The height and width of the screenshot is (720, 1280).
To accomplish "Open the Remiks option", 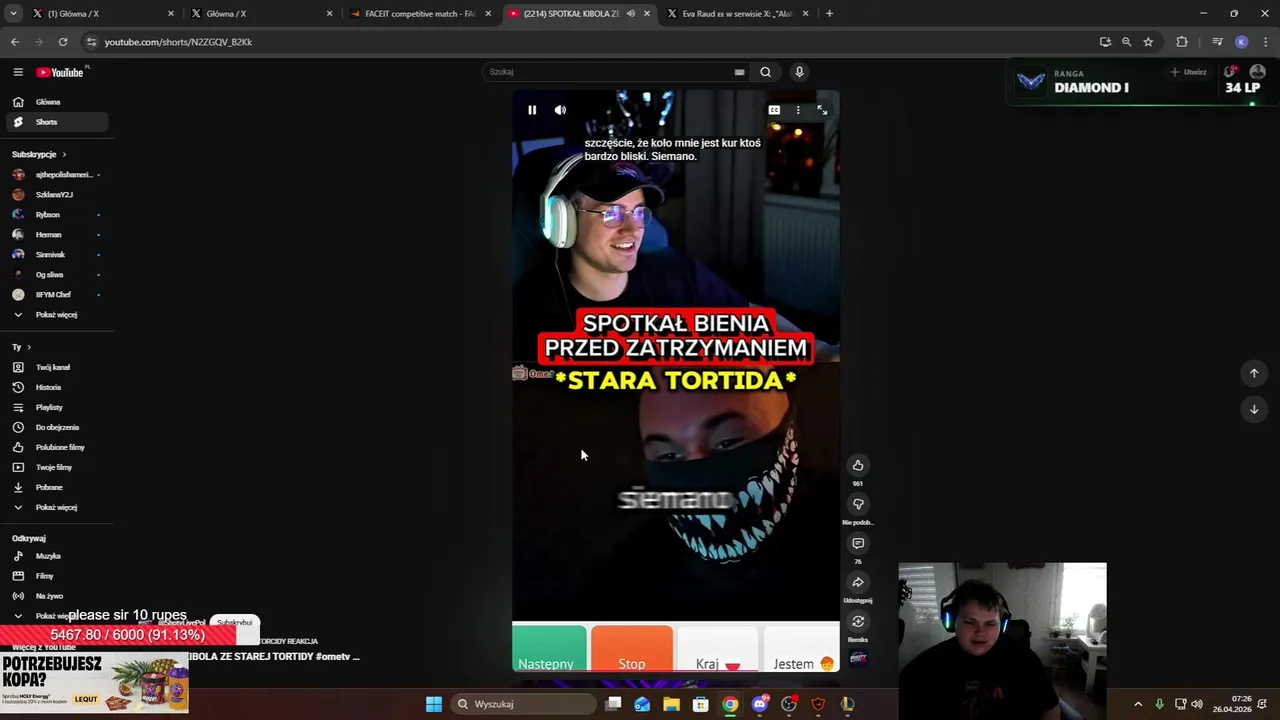I will click(x=858, y=621).
